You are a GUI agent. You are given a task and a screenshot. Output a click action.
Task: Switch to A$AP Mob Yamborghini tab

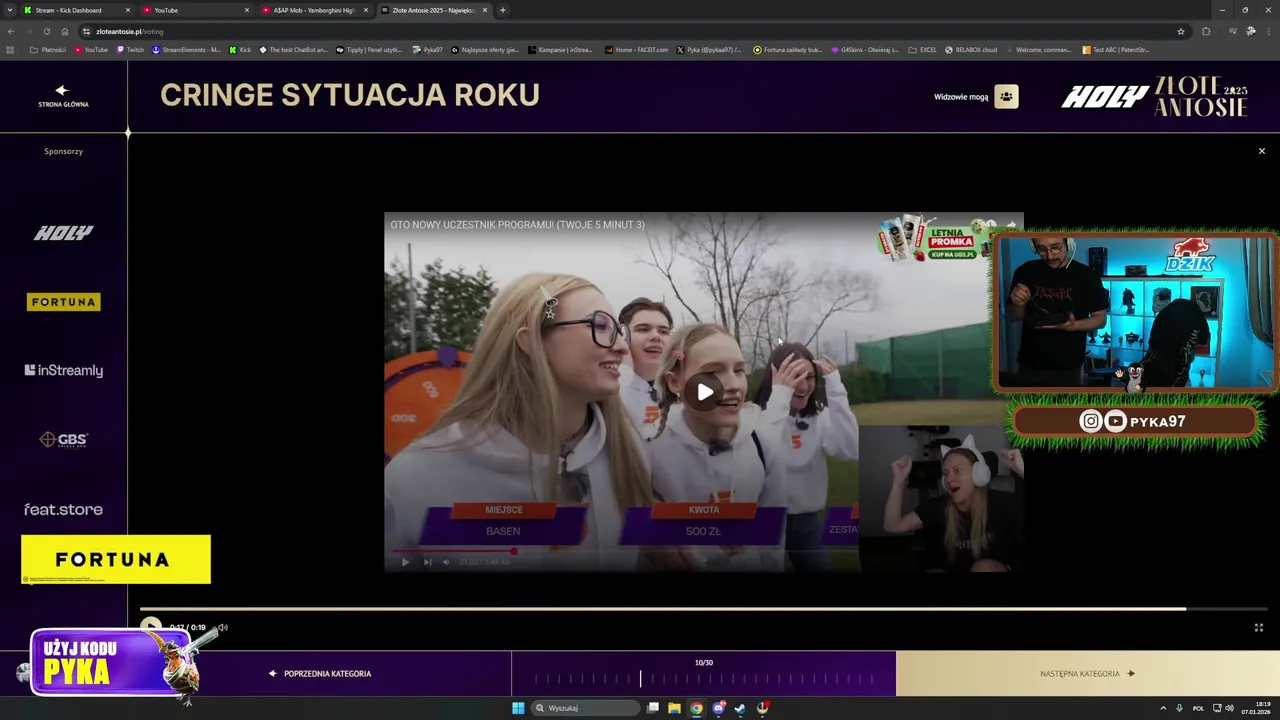[x=314, y=10]
